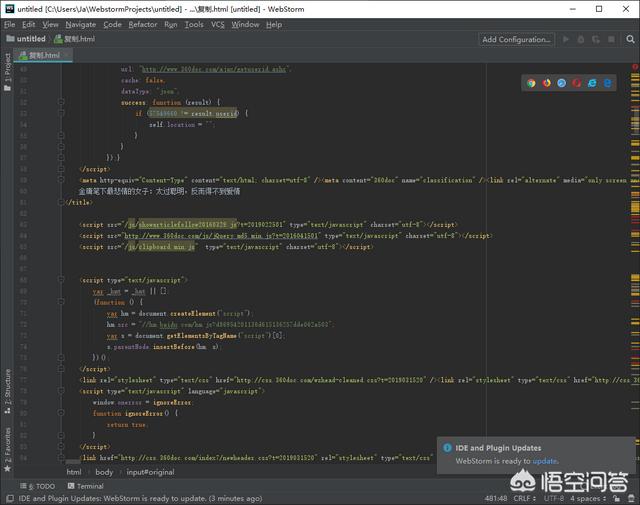The height and width of the screenshot is (505, 640).
Task: Close the 复制.html editor tab
Action: pos(67,55)
